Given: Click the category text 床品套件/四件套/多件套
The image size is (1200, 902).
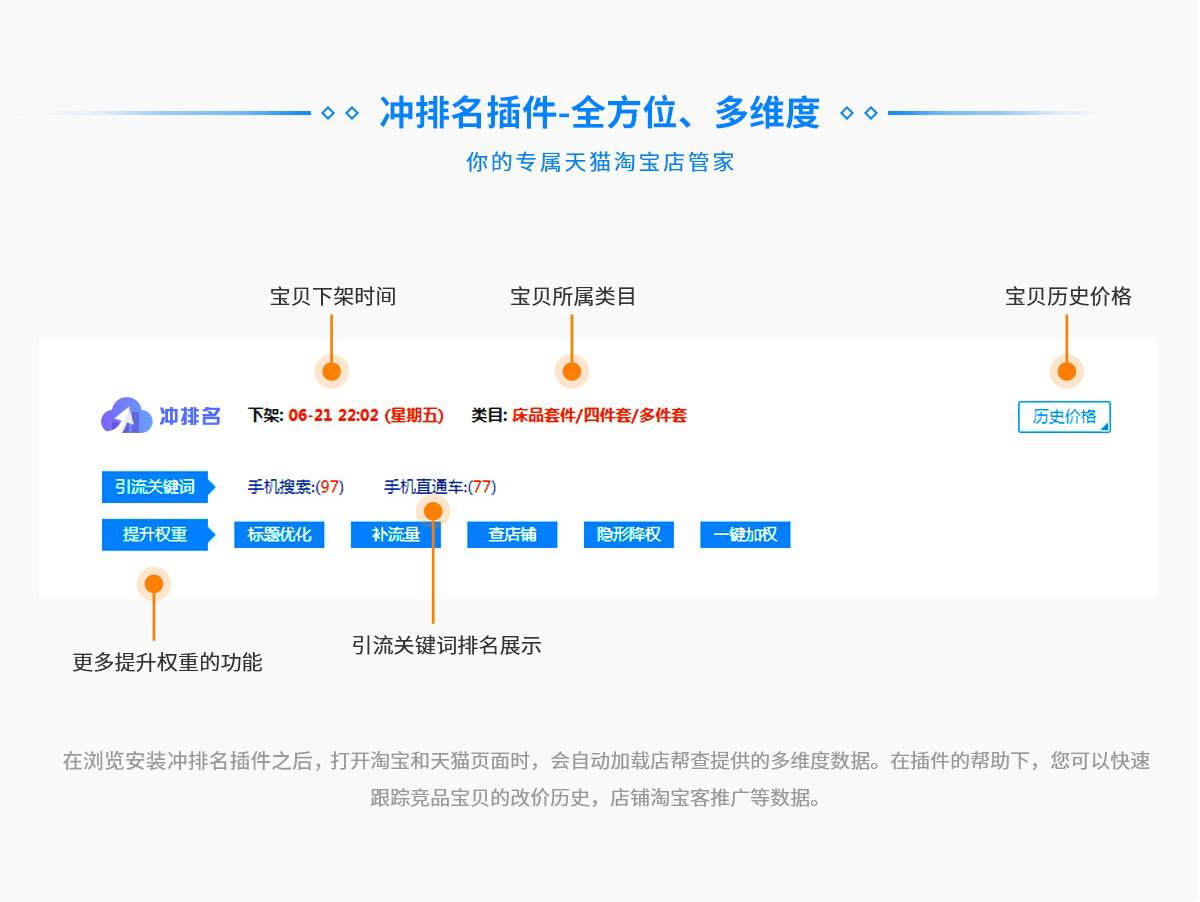Looking at the screenshot, I should click(600, 415).
